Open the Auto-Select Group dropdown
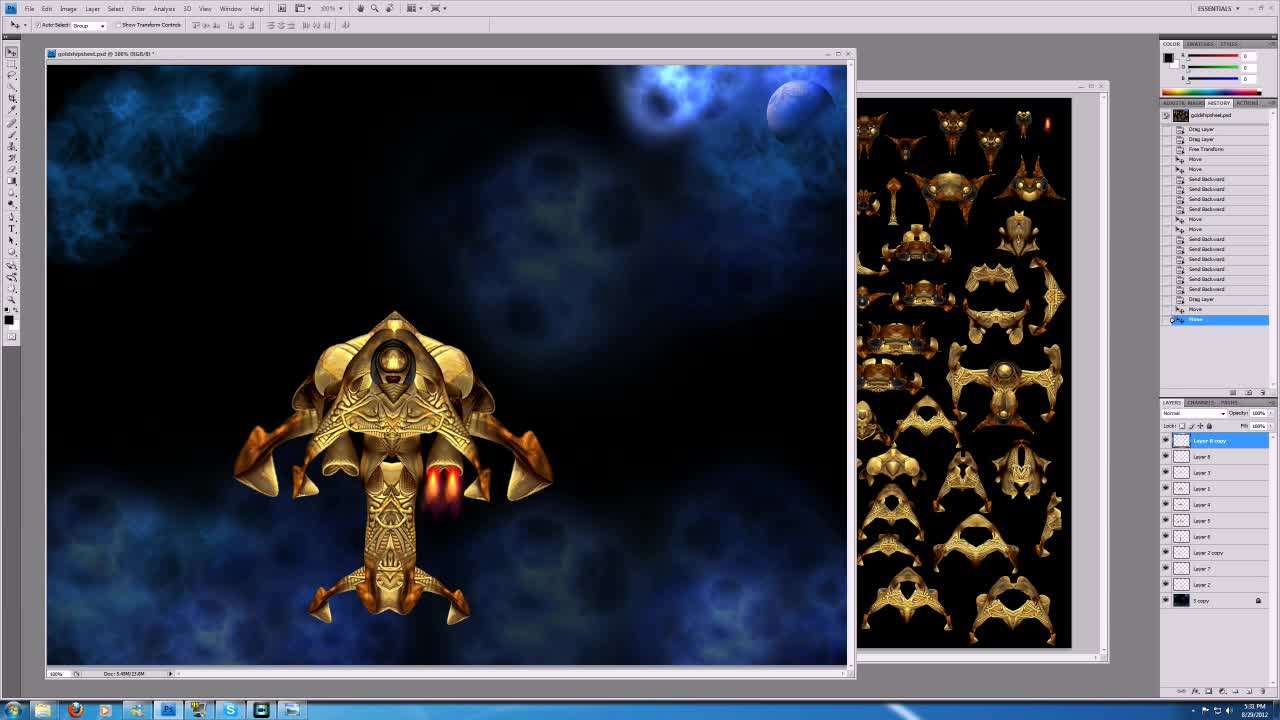 click(x=89, y=25)
